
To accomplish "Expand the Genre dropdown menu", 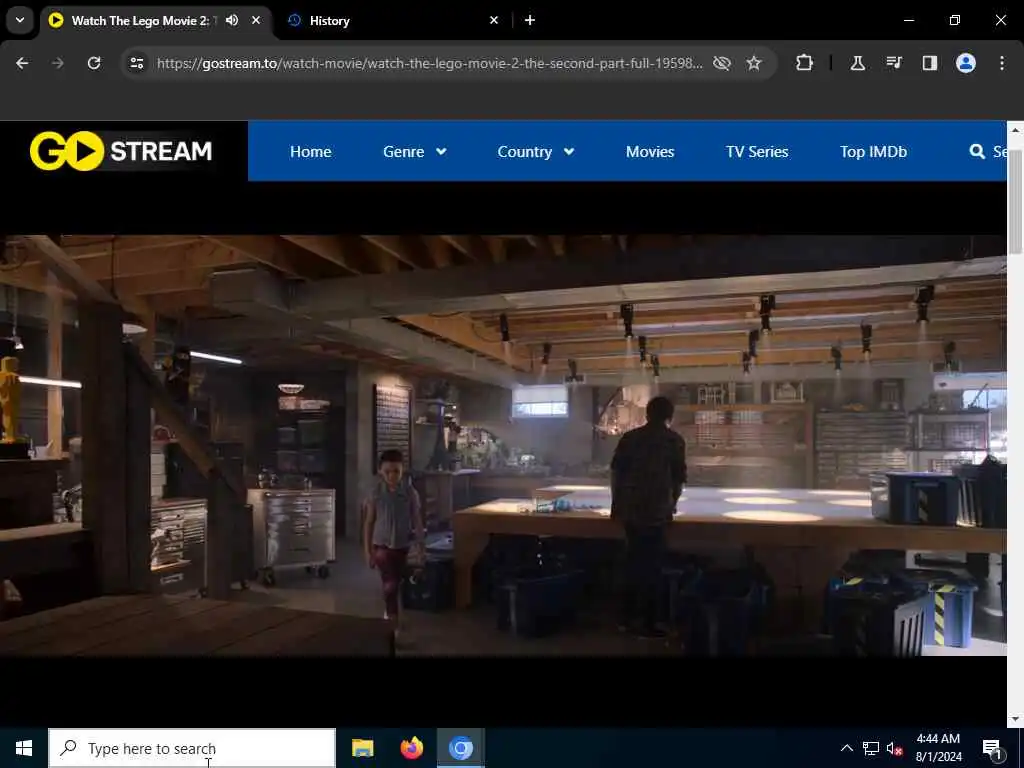I will click(415, 152).
